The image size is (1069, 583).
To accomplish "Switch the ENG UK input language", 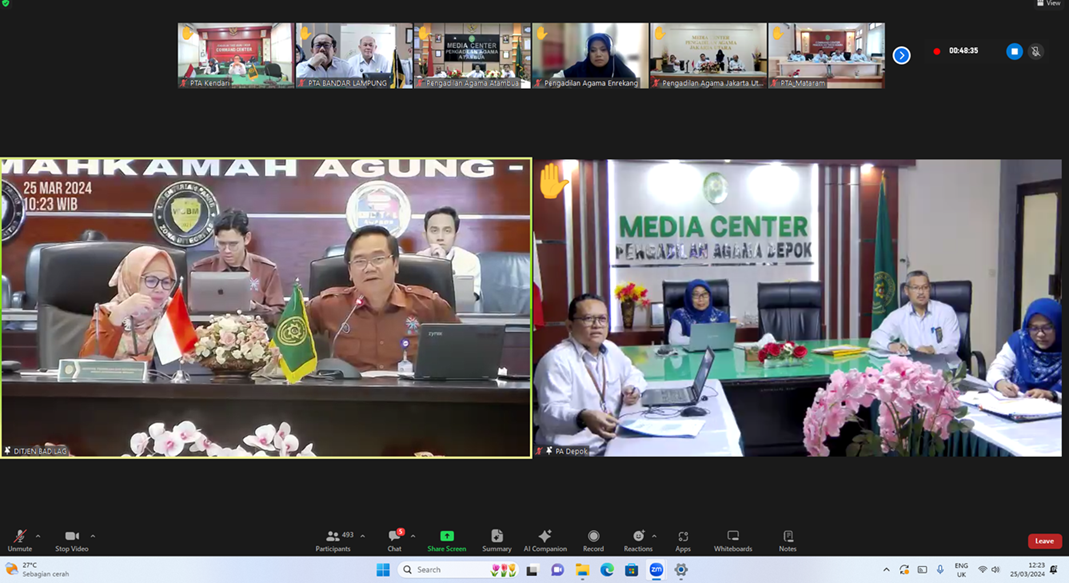I will (961, 570).
